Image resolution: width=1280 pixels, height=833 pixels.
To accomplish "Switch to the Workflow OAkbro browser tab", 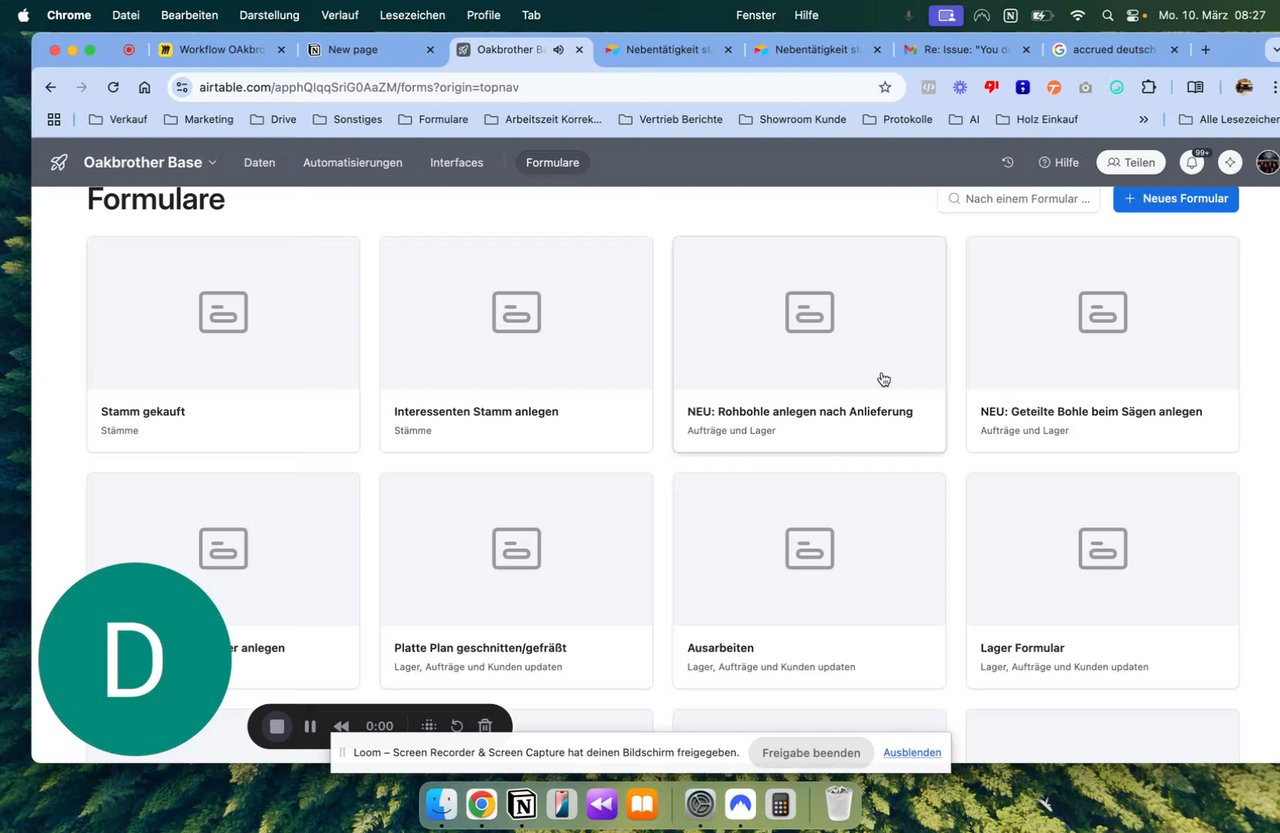I will [x=222, y=49].
